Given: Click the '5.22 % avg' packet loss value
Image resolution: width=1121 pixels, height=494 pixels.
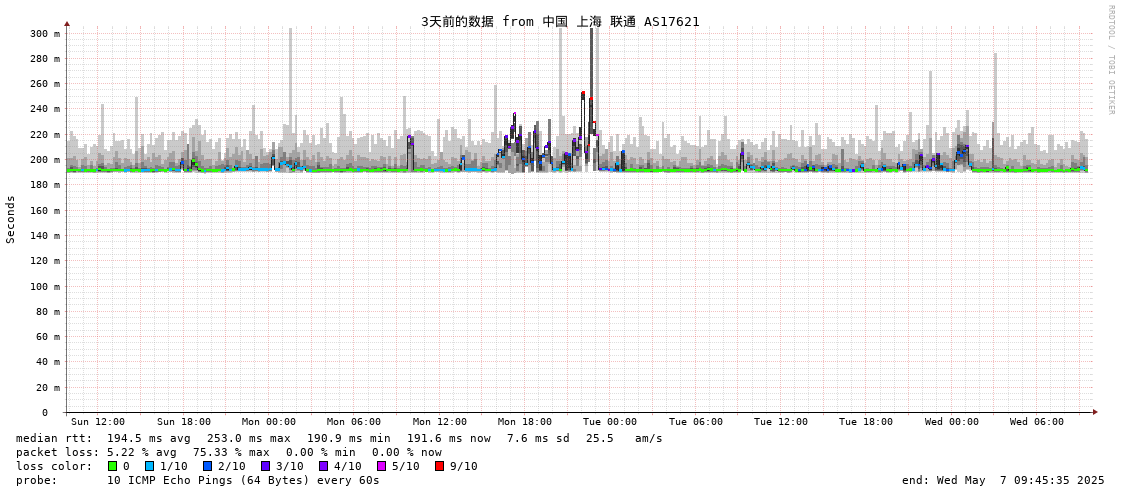Looking at the screenshot, I should tap(143, 453).
